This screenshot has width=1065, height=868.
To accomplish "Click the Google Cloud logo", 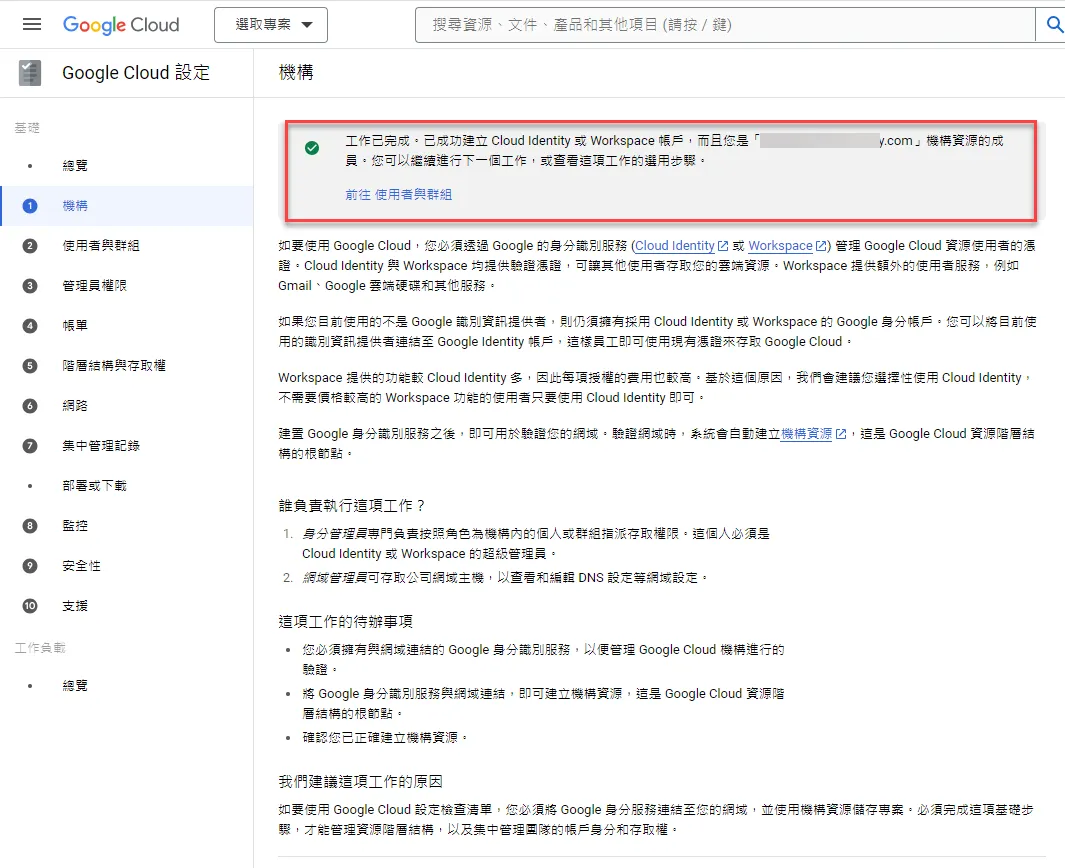I will pos(121,25).
